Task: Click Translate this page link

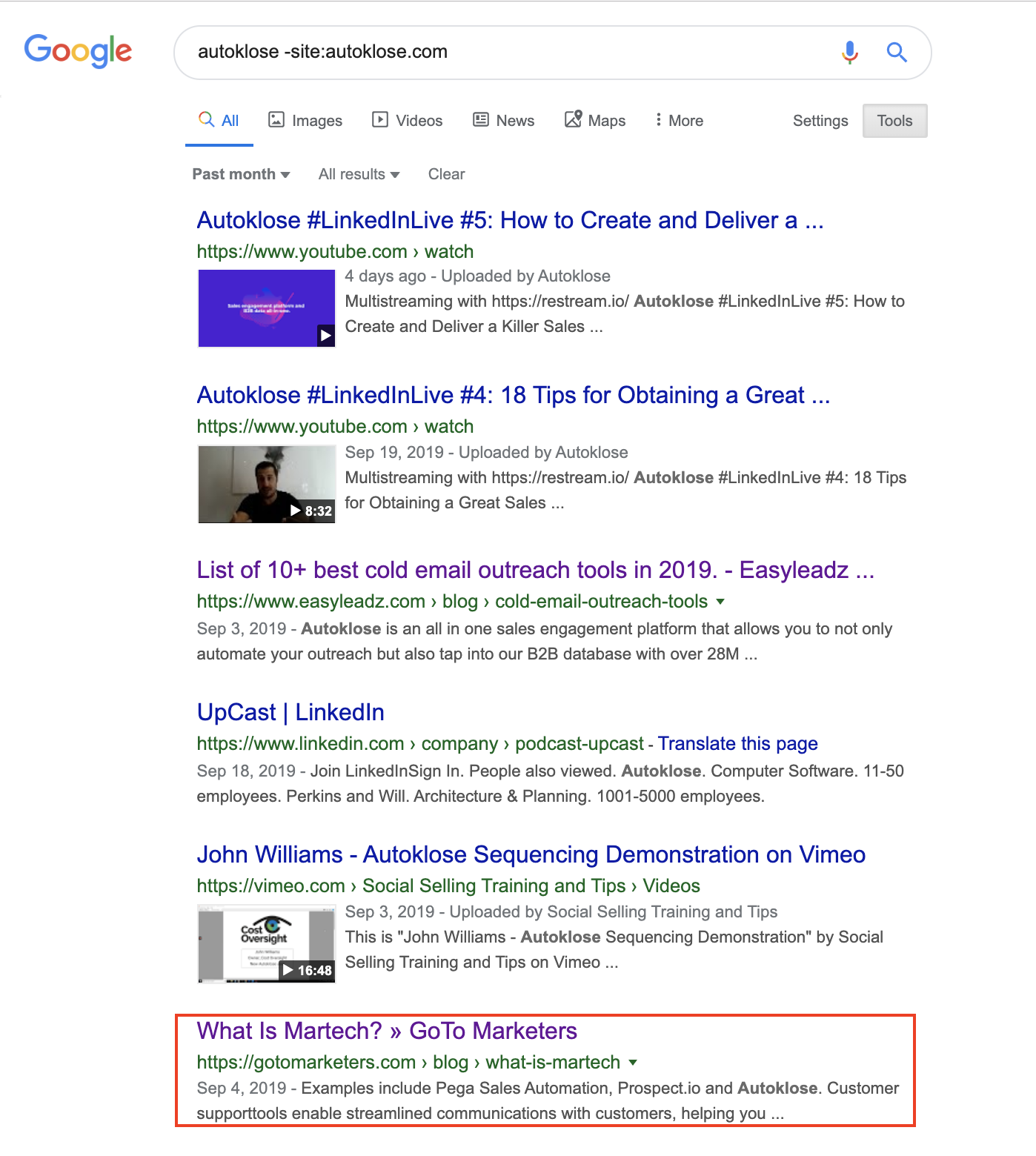Action: [x=737, y=743]
